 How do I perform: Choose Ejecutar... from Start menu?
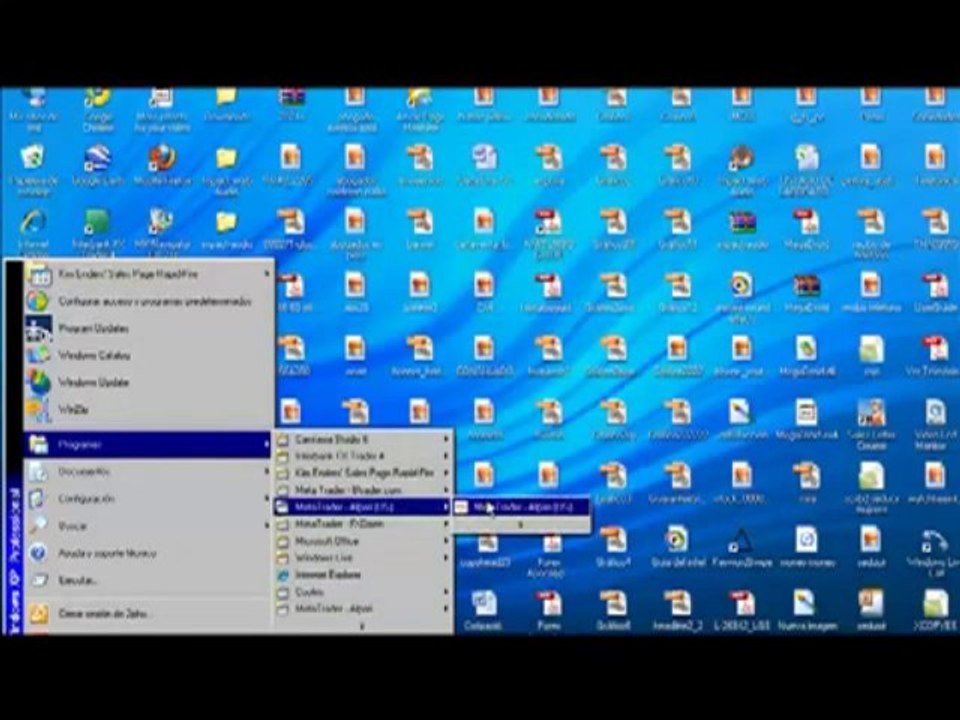[x=148, y=580]
